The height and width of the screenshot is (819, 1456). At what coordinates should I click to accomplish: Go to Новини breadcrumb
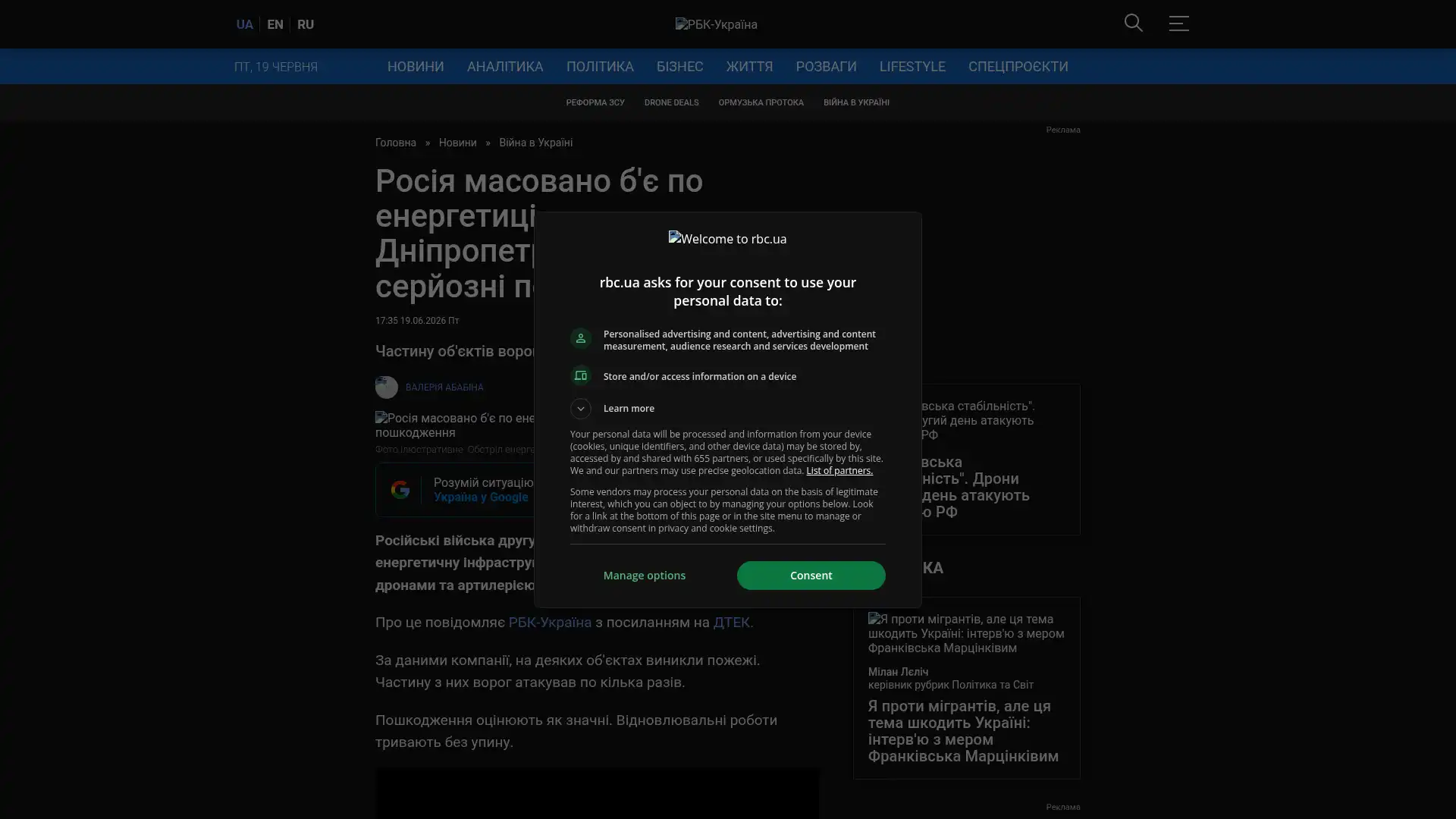457,143
